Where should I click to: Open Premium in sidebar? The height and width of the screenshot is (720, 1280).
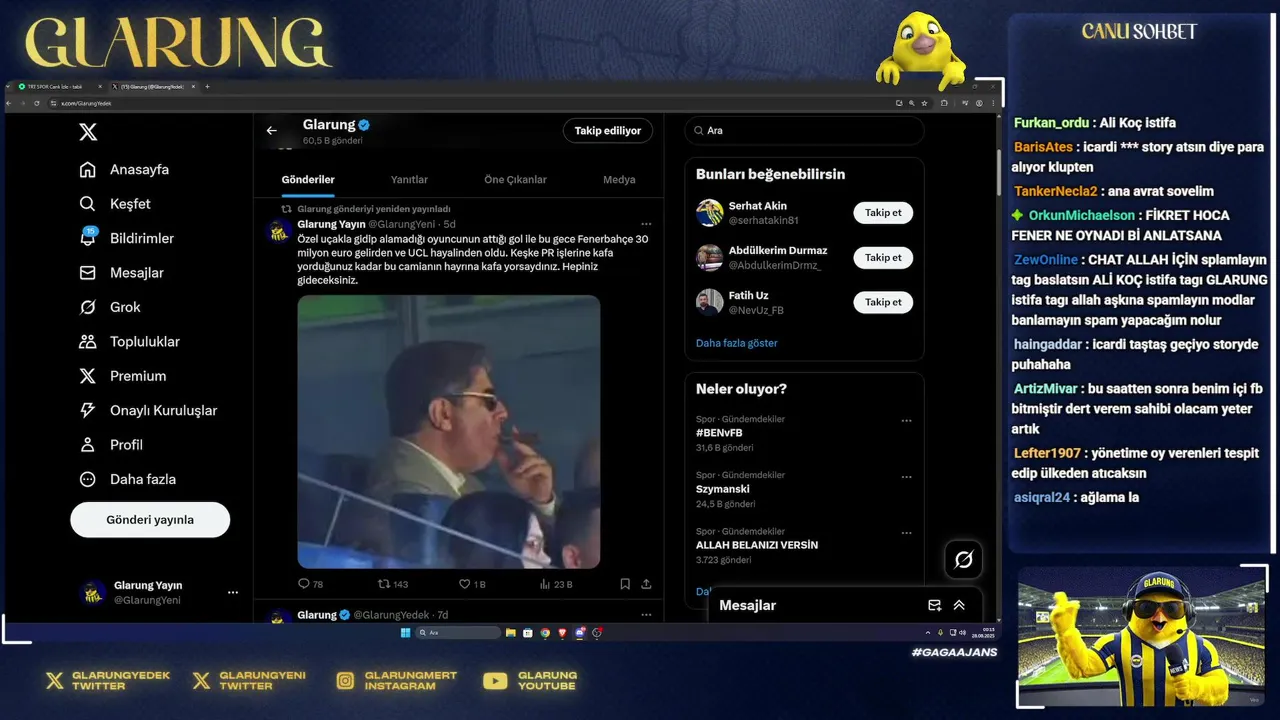point(123,376)
